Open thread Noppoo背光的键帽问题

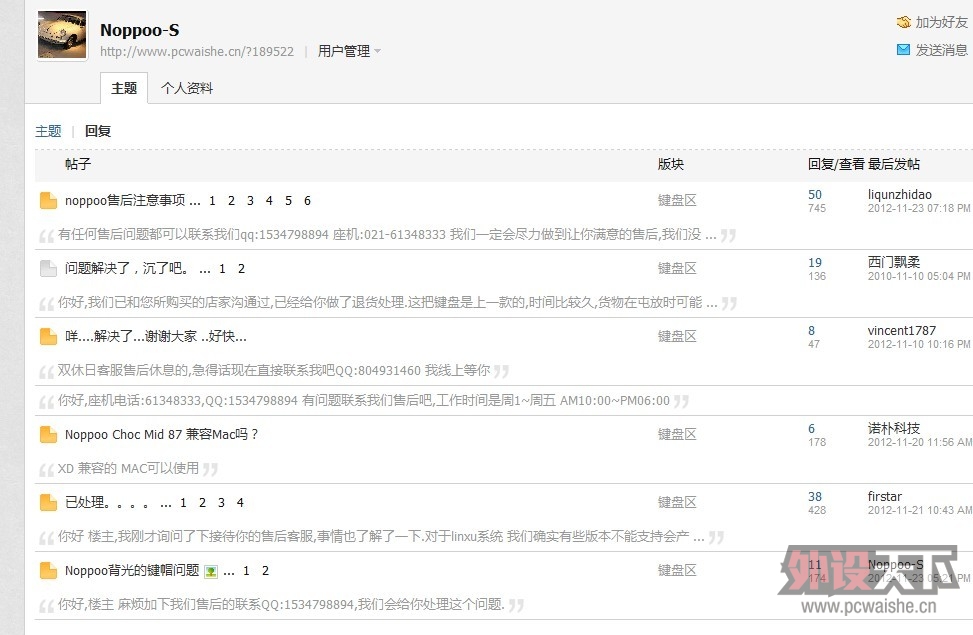point(132,570)
